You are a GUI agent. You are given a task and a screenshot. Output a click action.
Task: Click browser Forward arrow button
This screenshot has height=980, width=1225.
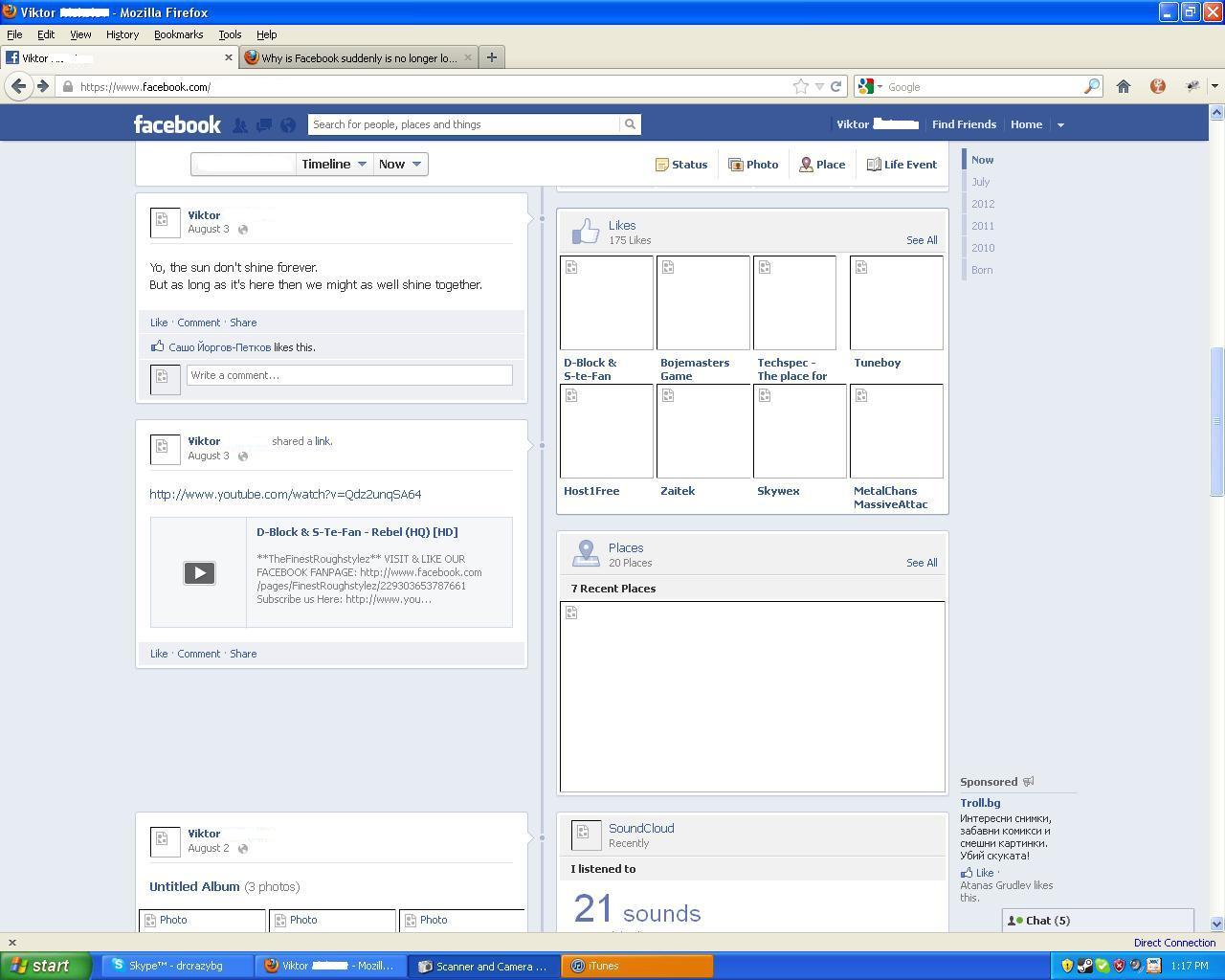[x=42, y=86]
